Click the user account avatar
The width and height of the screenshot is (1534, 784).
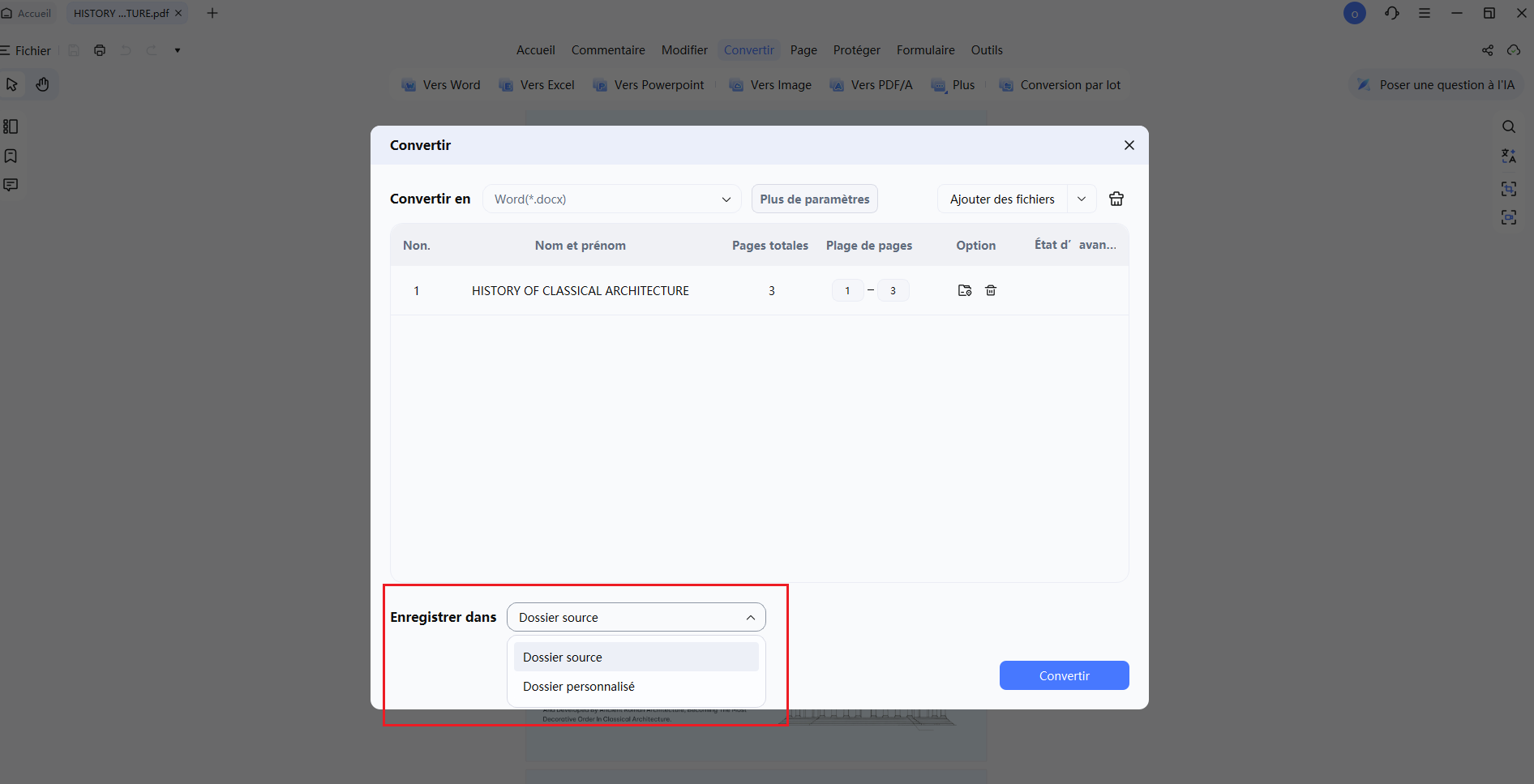point(1355,13)
